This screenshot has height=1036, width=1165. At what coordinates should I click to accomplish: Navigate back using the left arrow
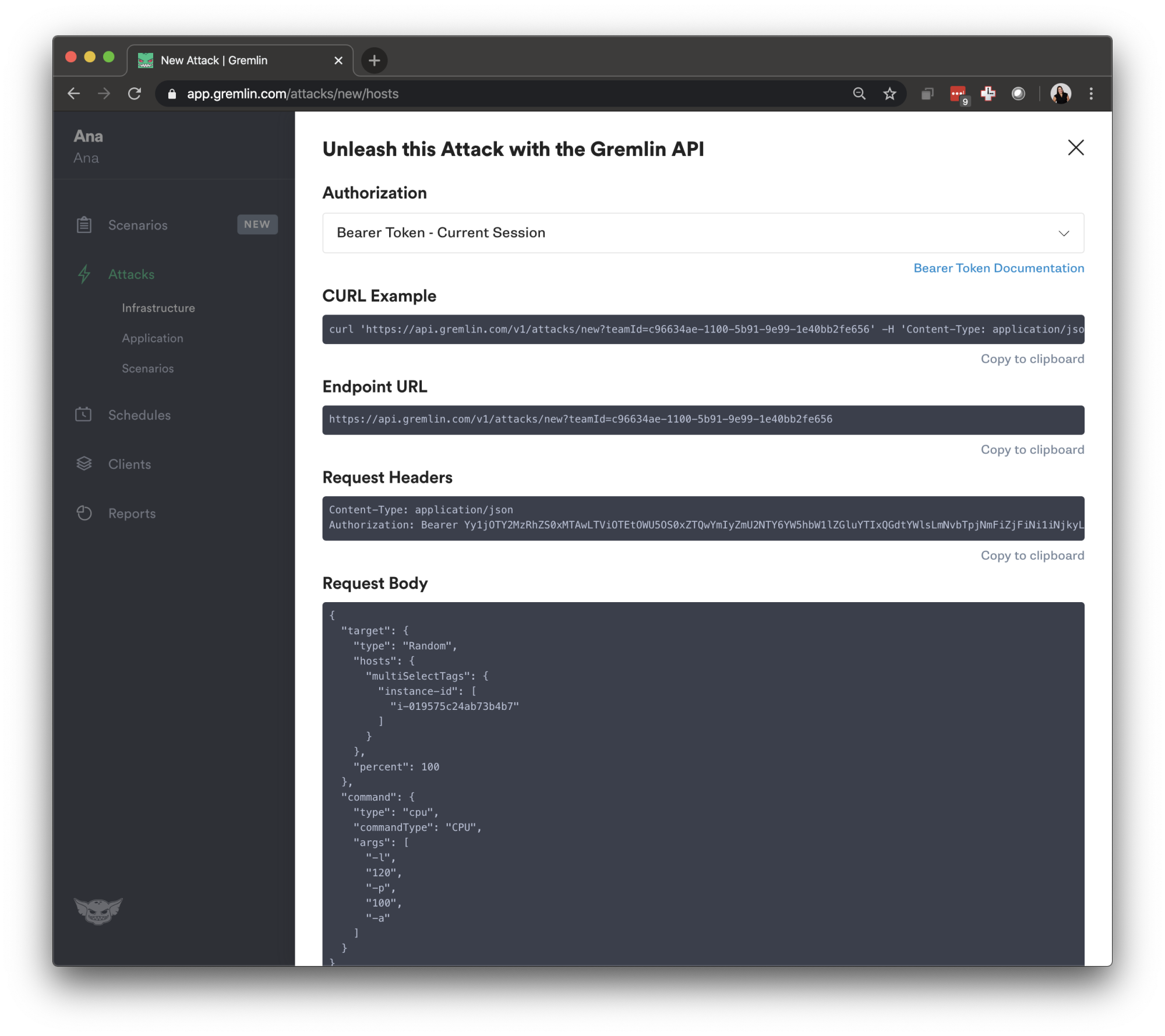pyautogui.click(x=74, y=93)
